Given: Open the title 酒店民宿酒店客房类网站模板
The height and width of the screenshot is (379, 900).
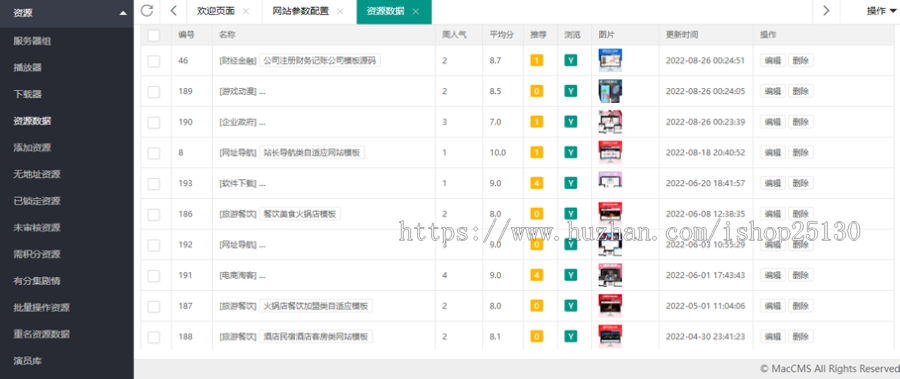Looking at the screenshot, I should 316,337.
